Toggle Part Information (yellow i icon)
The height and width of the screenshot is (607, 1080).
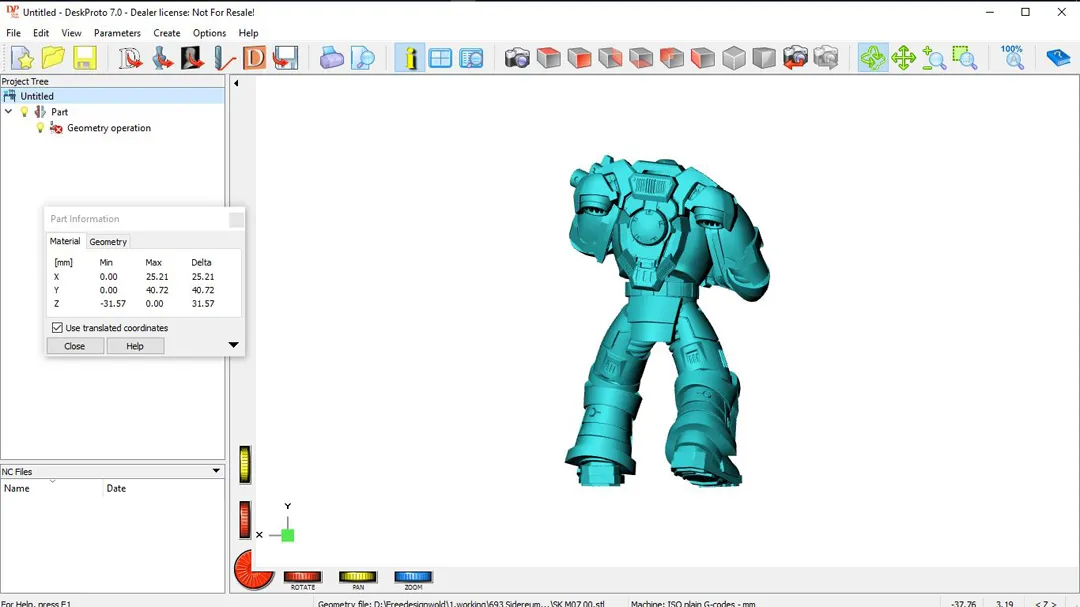coord(409,58)
